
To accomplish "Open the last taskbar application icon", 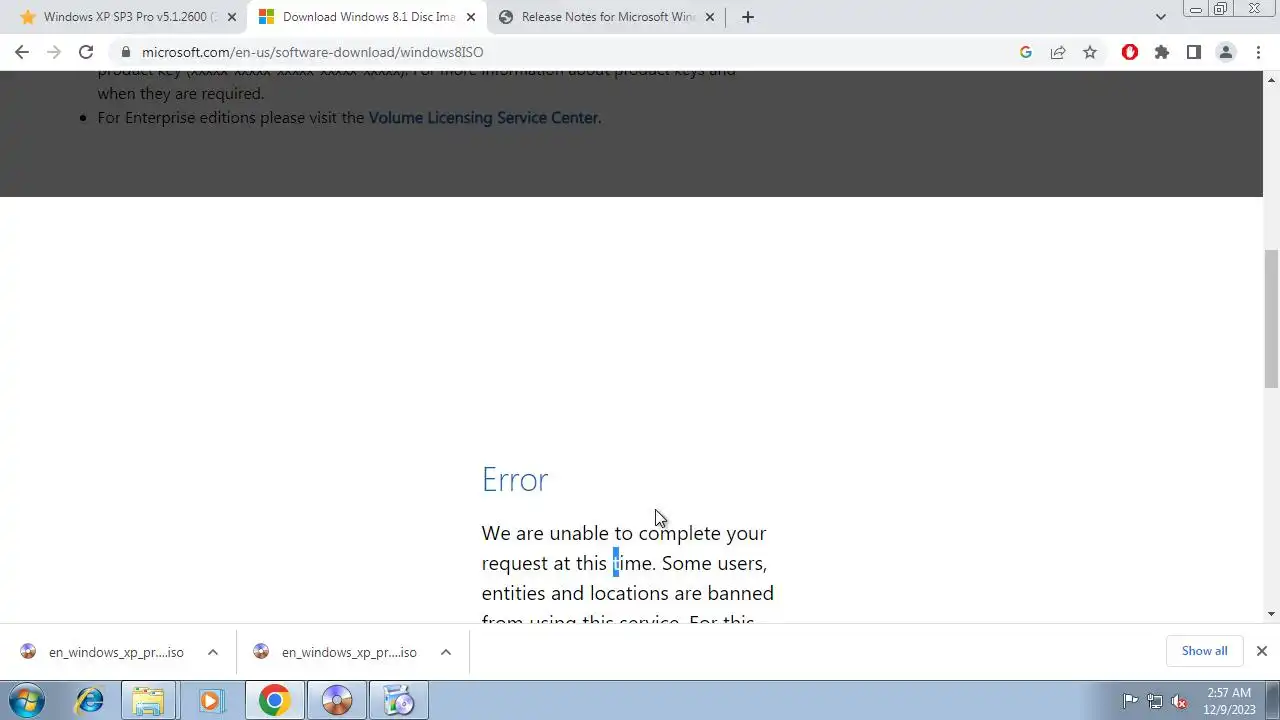I will 399,700.
